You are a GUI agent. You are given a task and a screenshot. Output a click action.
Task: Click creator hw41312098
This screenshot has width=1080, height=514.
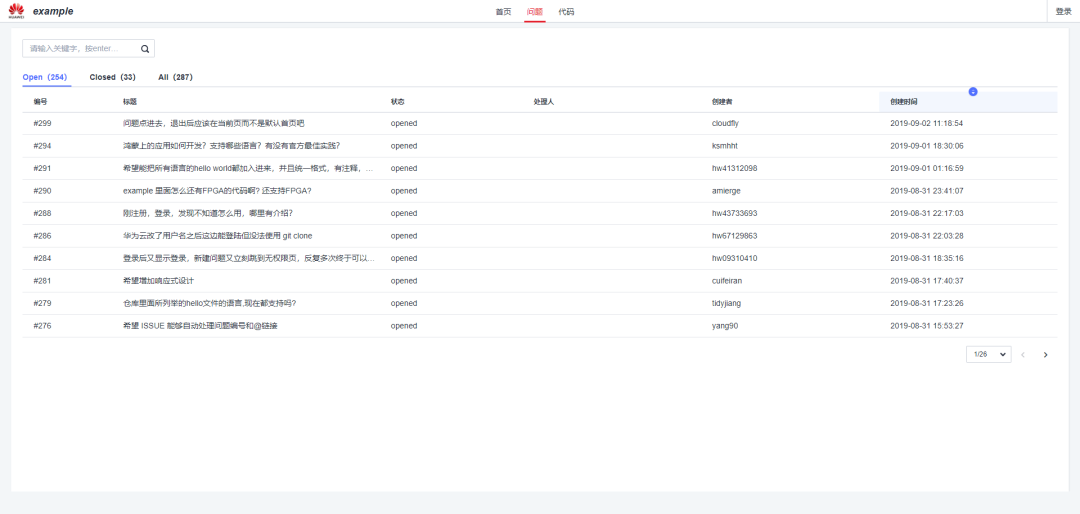point(734,168)
